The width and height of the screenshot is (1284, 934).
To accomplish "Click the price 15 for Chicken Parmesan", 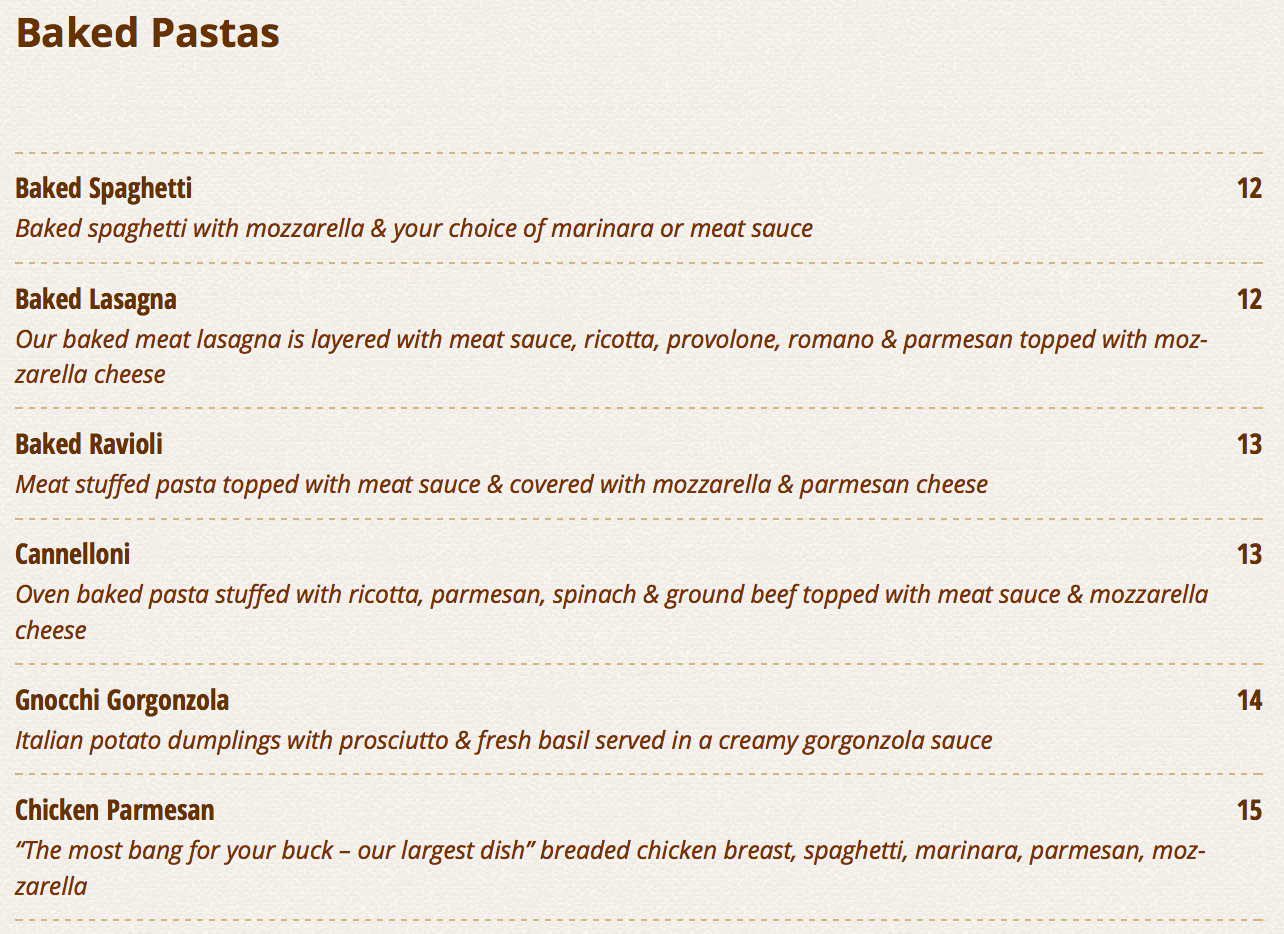I will [x=1249, y=810].
